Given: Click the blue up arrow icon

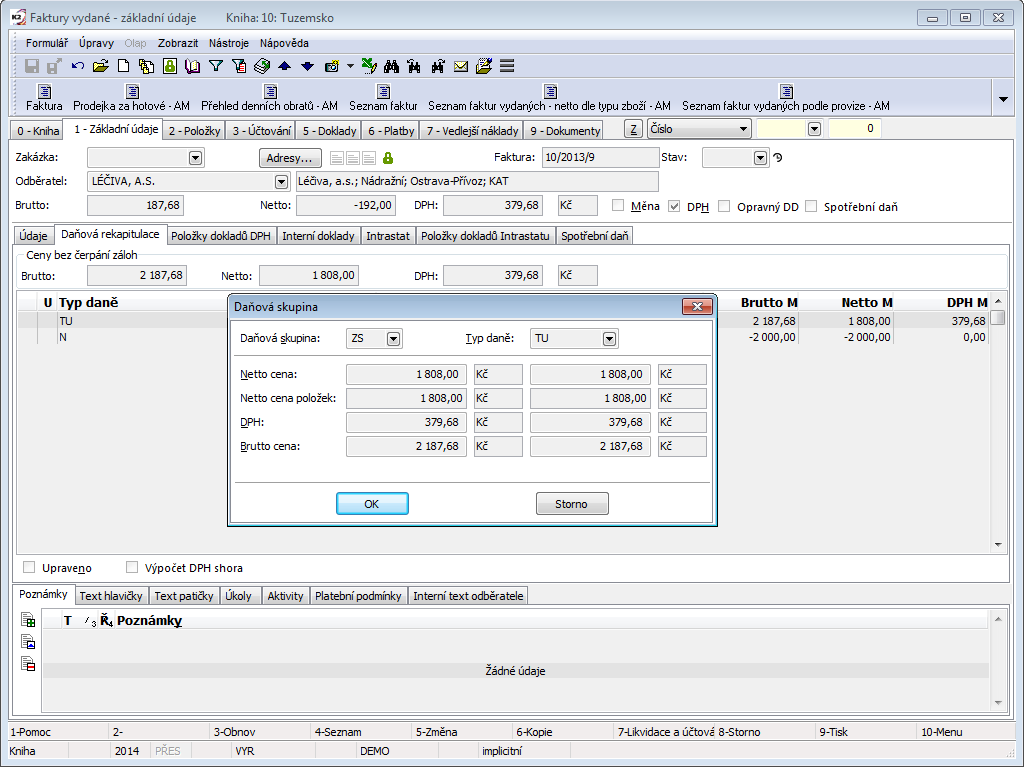Looking at the screenshot, I should coord(285,66).
